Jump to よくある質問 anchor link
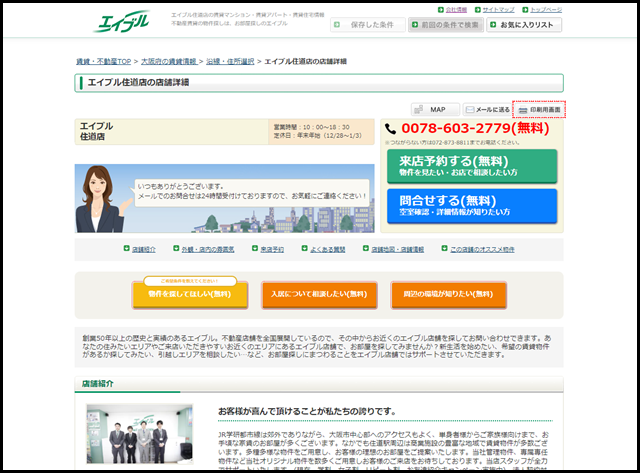The width and height of the screenshot is (640, 473). pyautogui.click(x=327, y=249)
